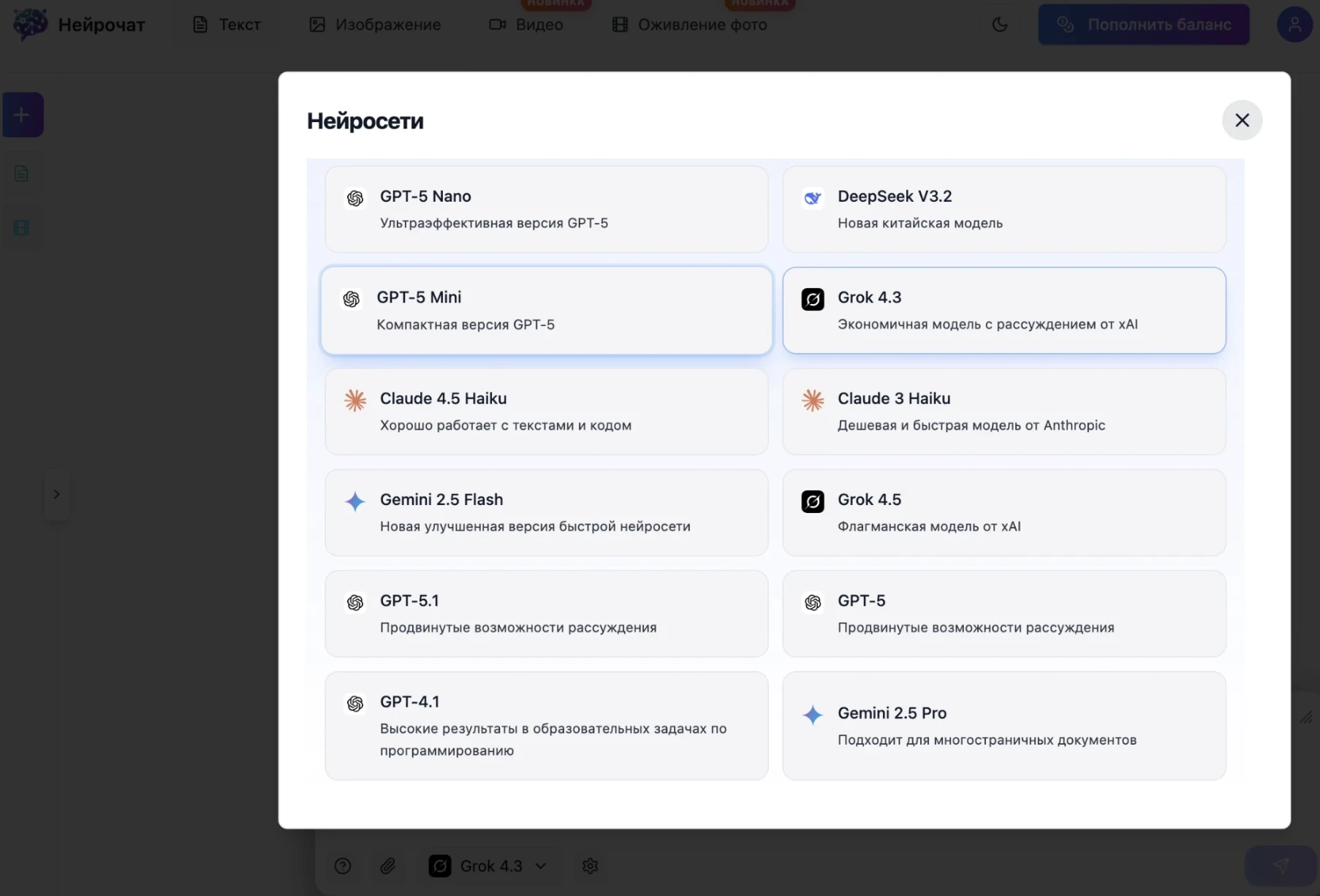Select the Grok 4.3 model card

pos(1004,311)
